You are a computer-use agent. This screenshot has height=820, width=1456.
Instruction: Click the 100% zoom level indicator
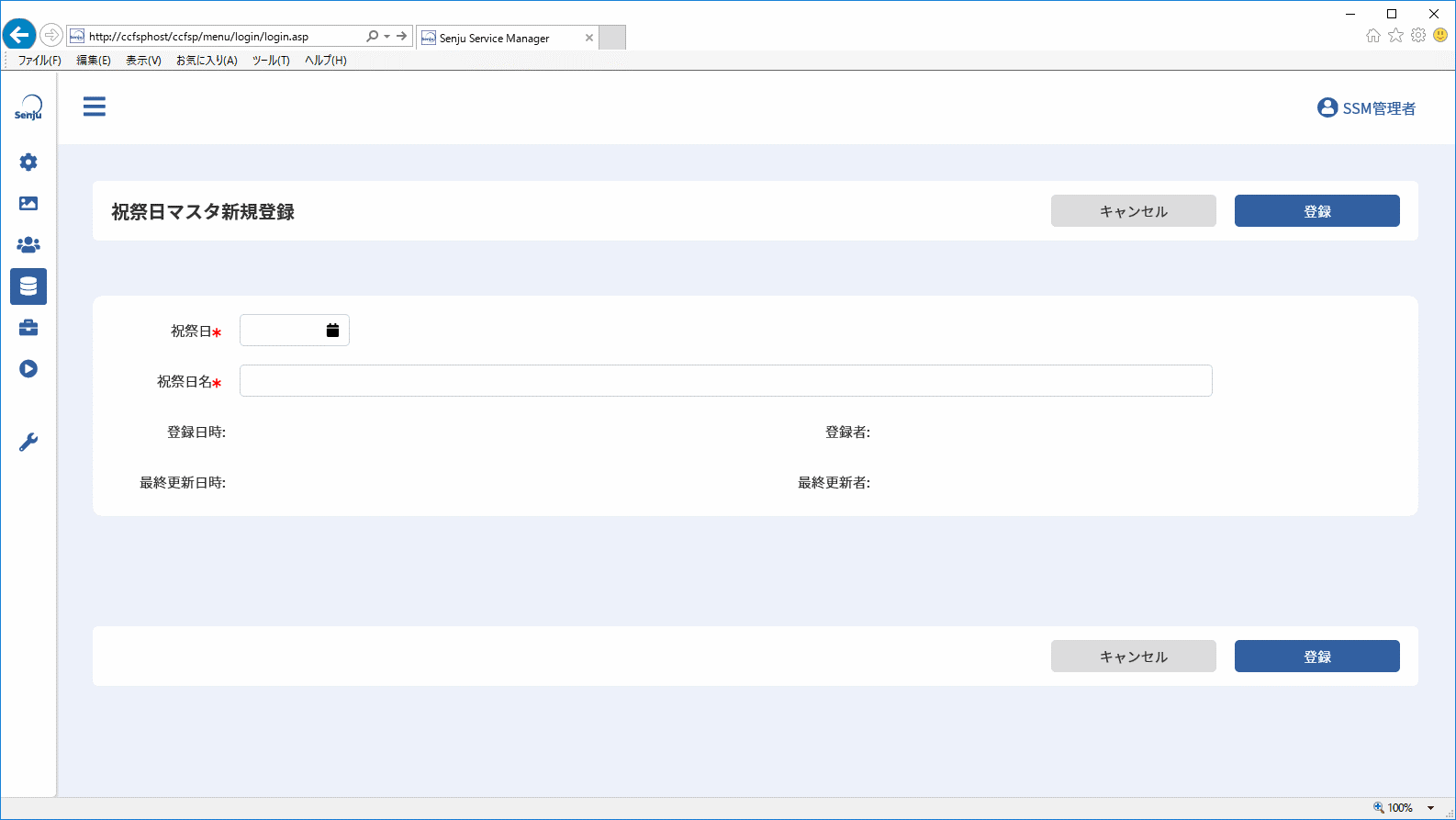[x=1394, y=808]
